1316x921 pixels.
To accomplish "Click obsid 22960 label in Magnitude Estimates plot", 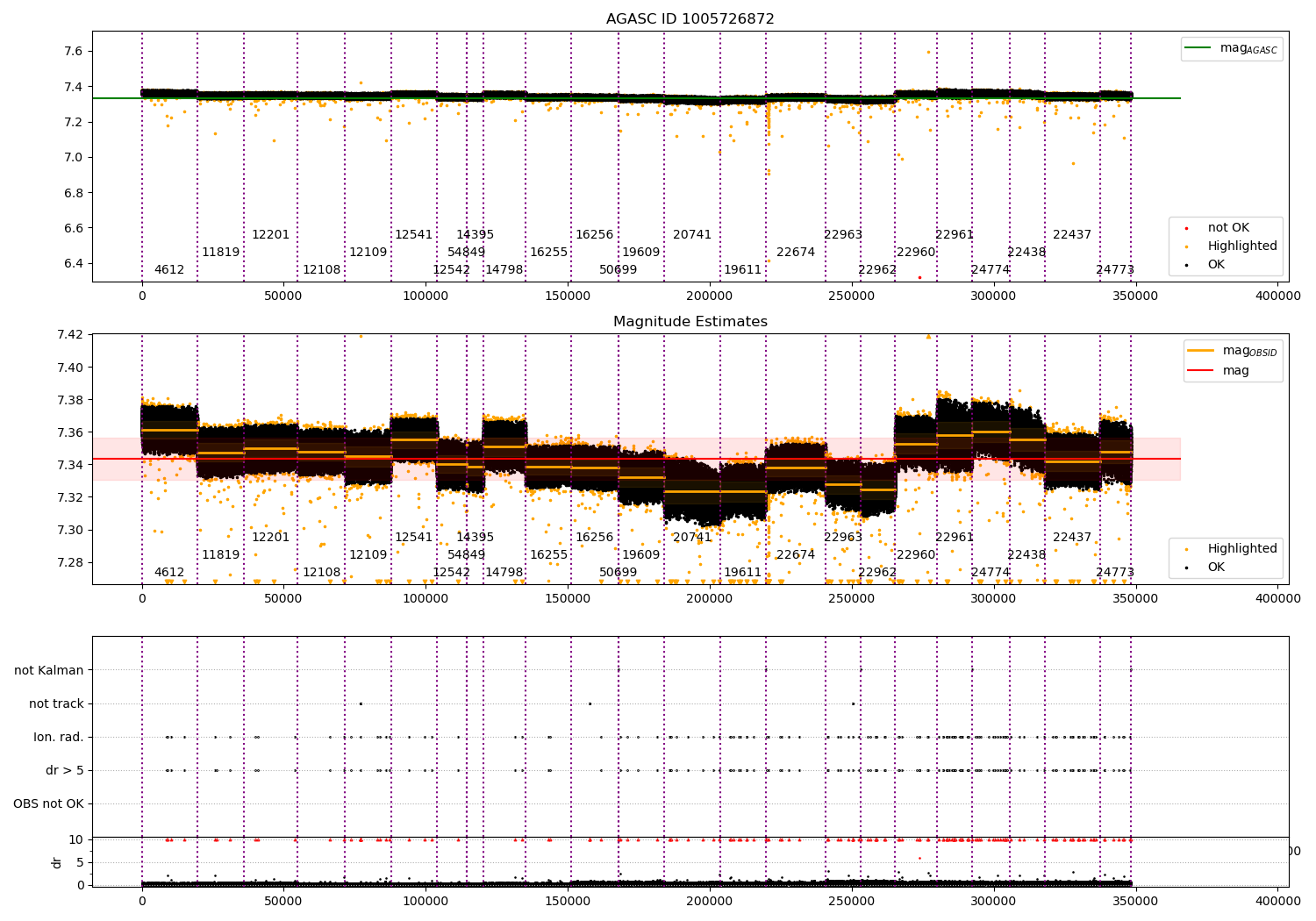I will pyautogui.click(x=916, y=555).
